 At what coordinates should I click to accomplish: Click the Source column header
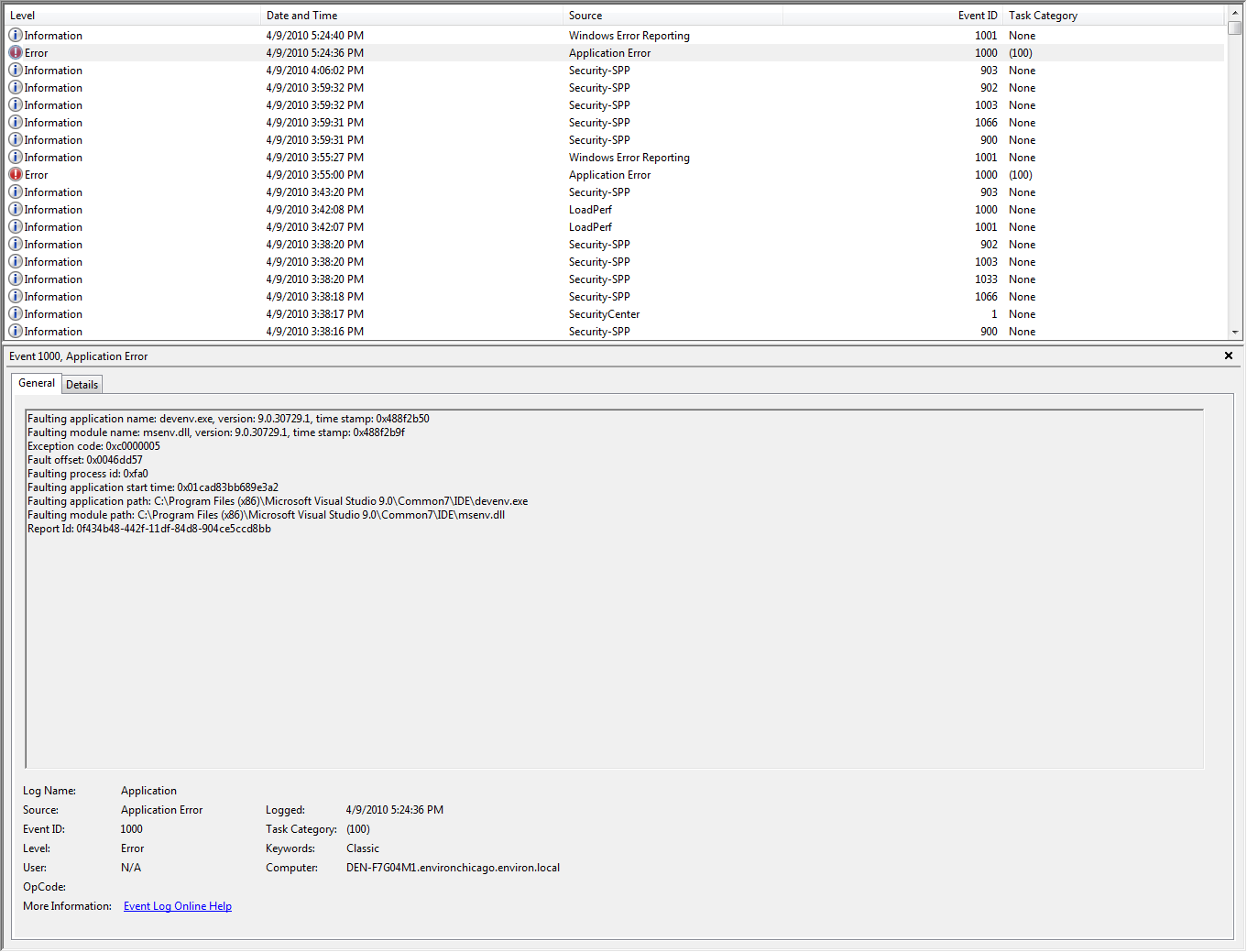click(x=673, y=16)
